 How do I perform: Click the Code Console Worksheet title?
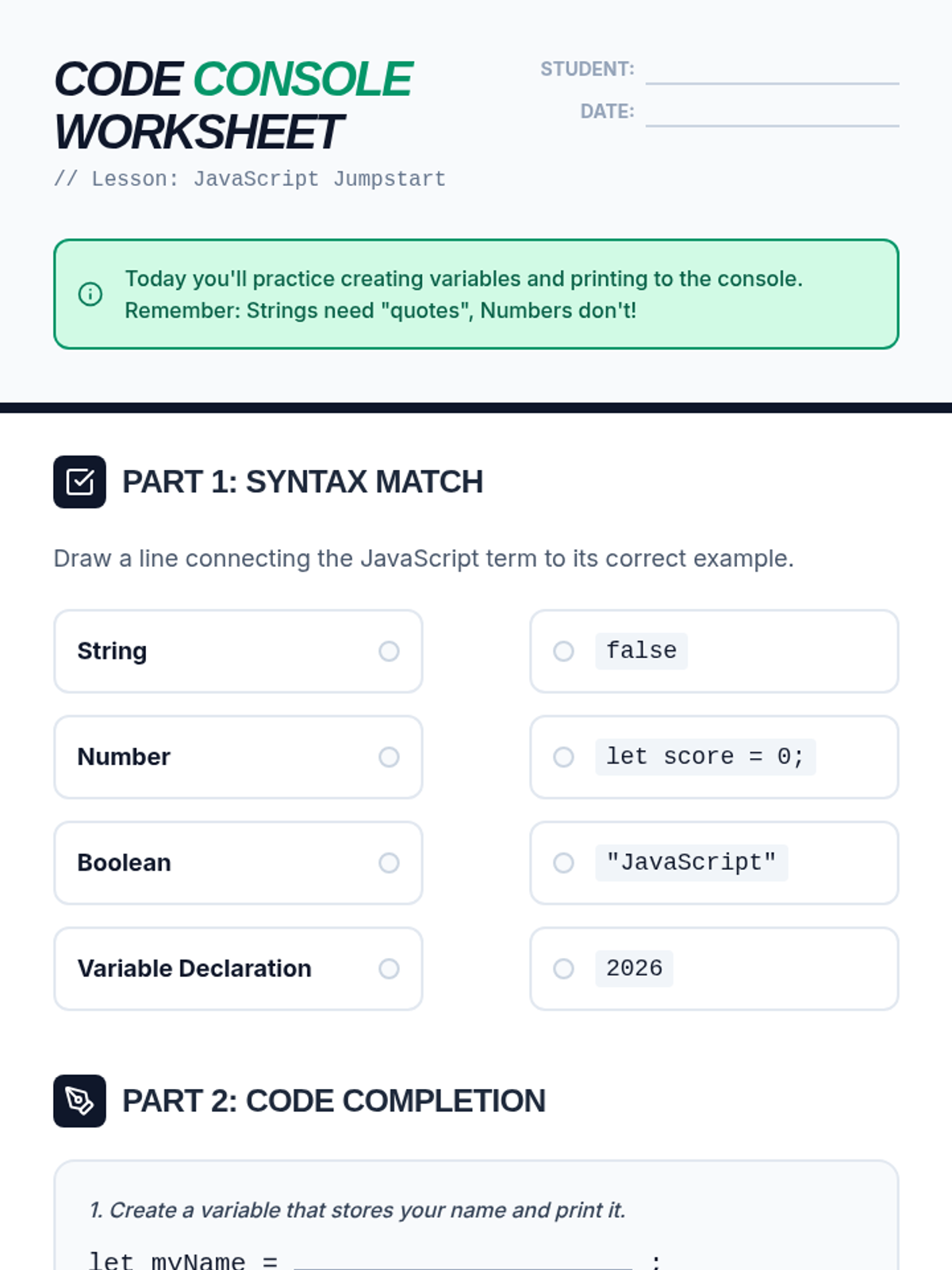(233, 106)
